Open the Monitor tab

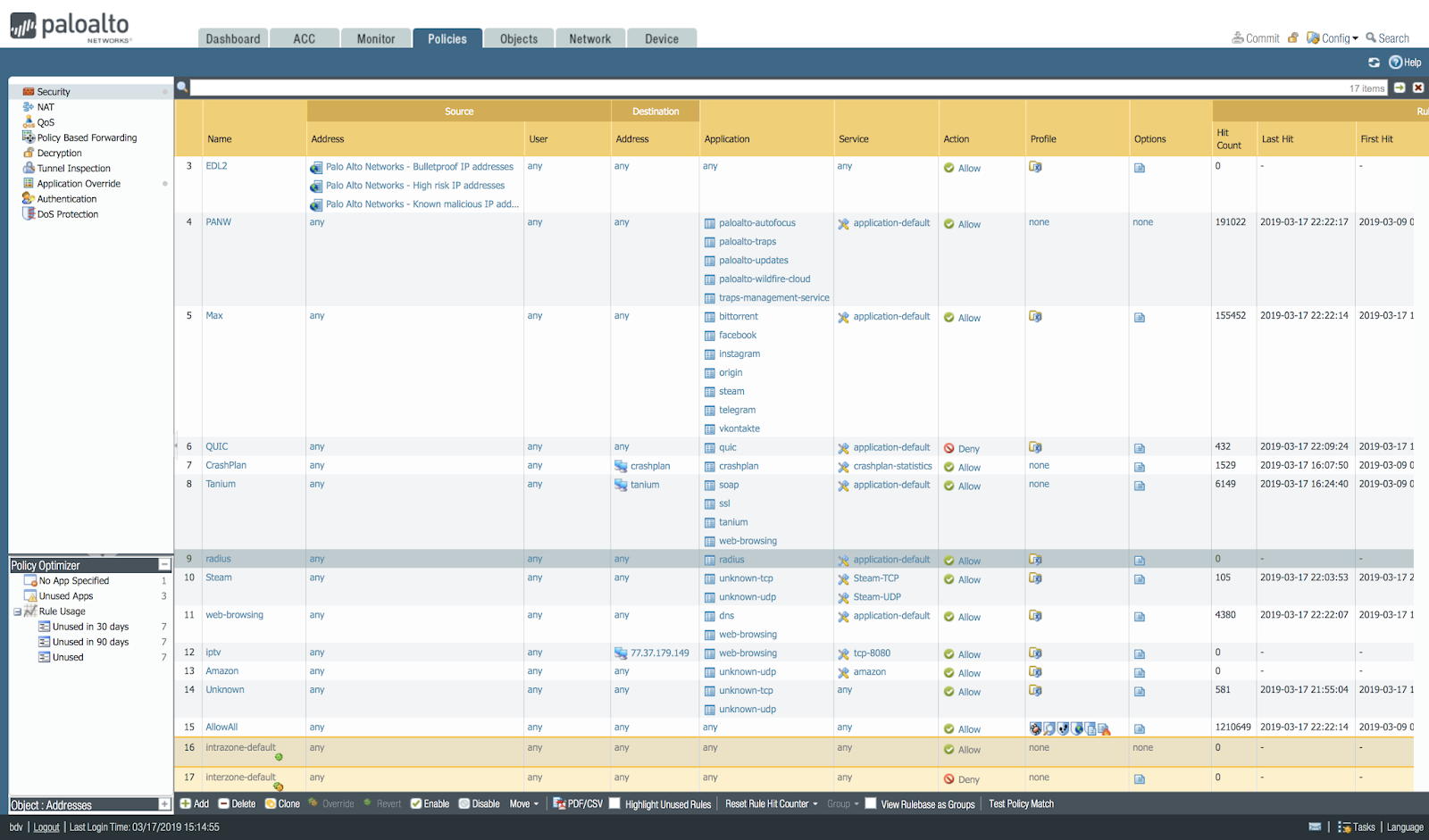point(376,38)
